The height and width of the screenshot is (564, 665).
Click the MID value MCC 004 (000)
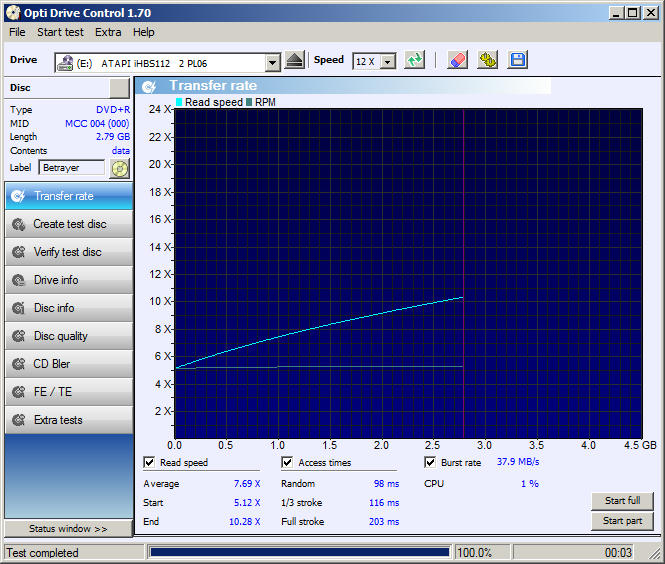point(97,123)
